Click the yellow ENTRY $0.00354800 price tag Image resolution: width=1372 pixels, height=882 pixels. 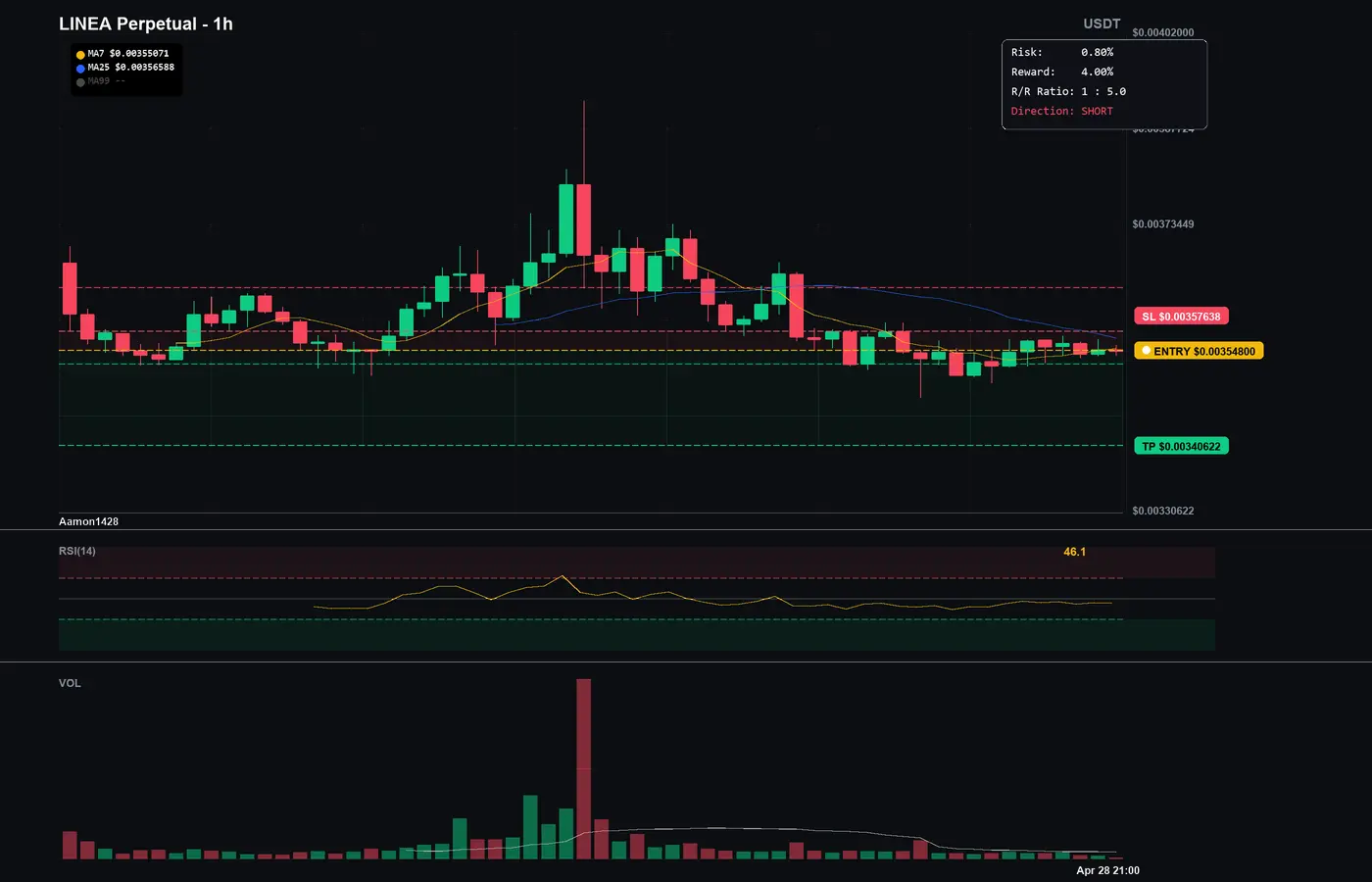[1199, 351]
